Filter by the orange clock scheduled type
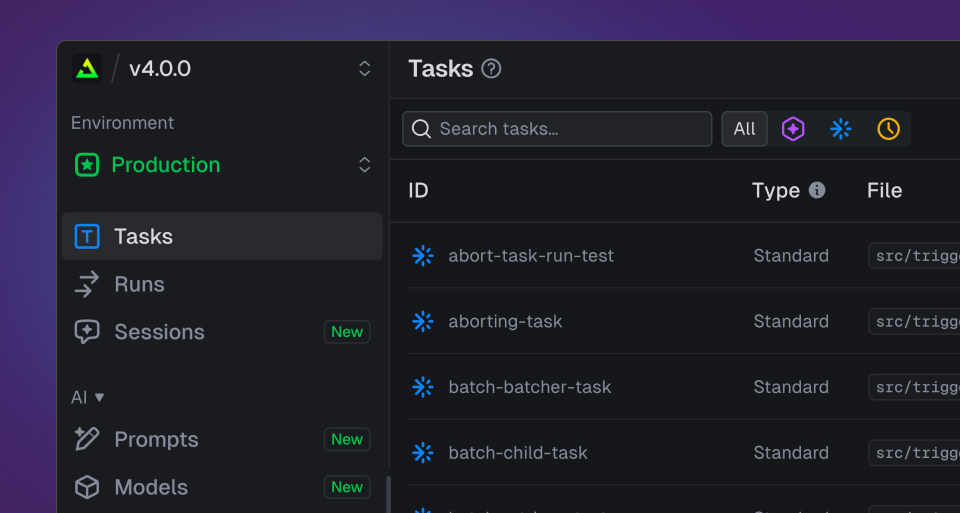 (888, 129)
